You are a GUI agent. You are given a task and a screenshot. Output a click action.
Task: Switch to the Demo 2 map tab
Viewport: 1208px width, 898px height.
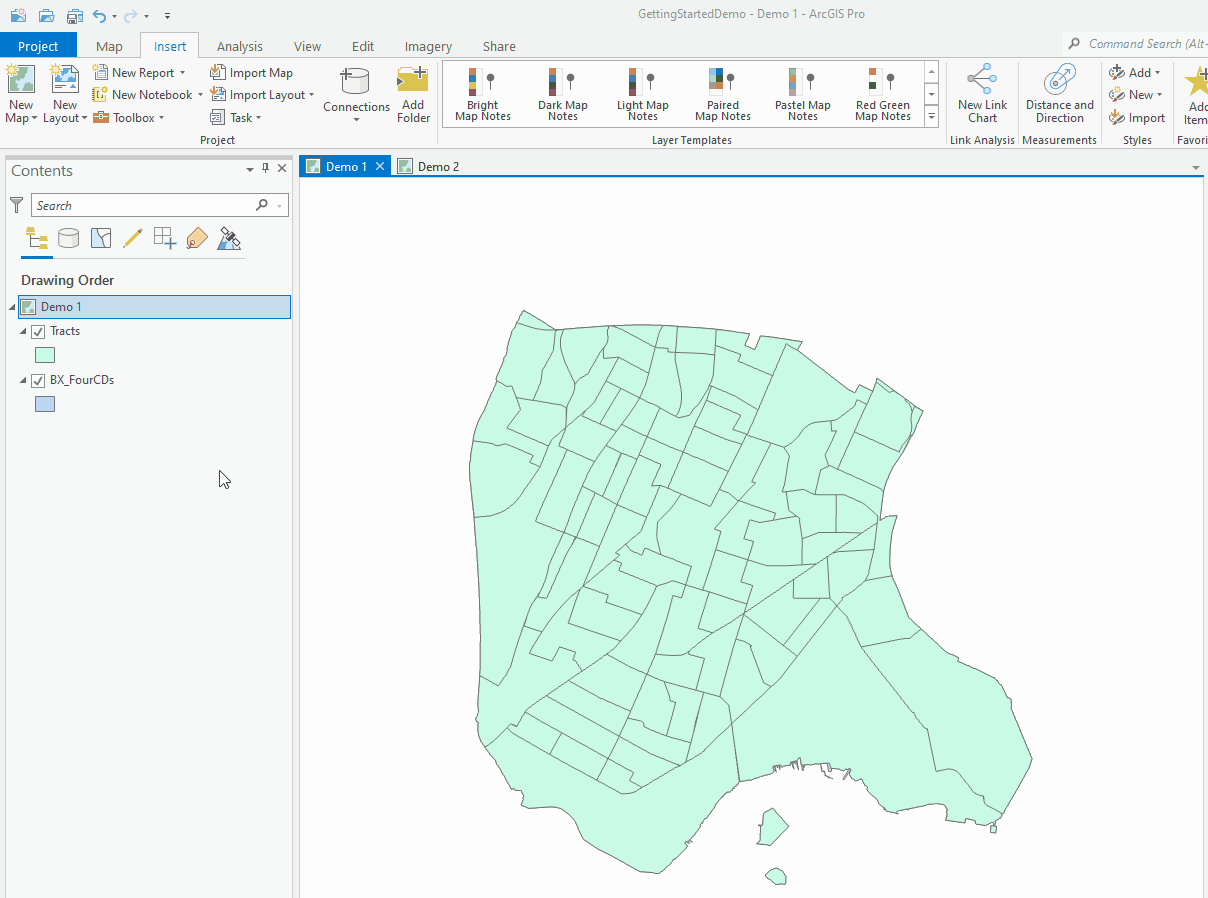point(437,166)
